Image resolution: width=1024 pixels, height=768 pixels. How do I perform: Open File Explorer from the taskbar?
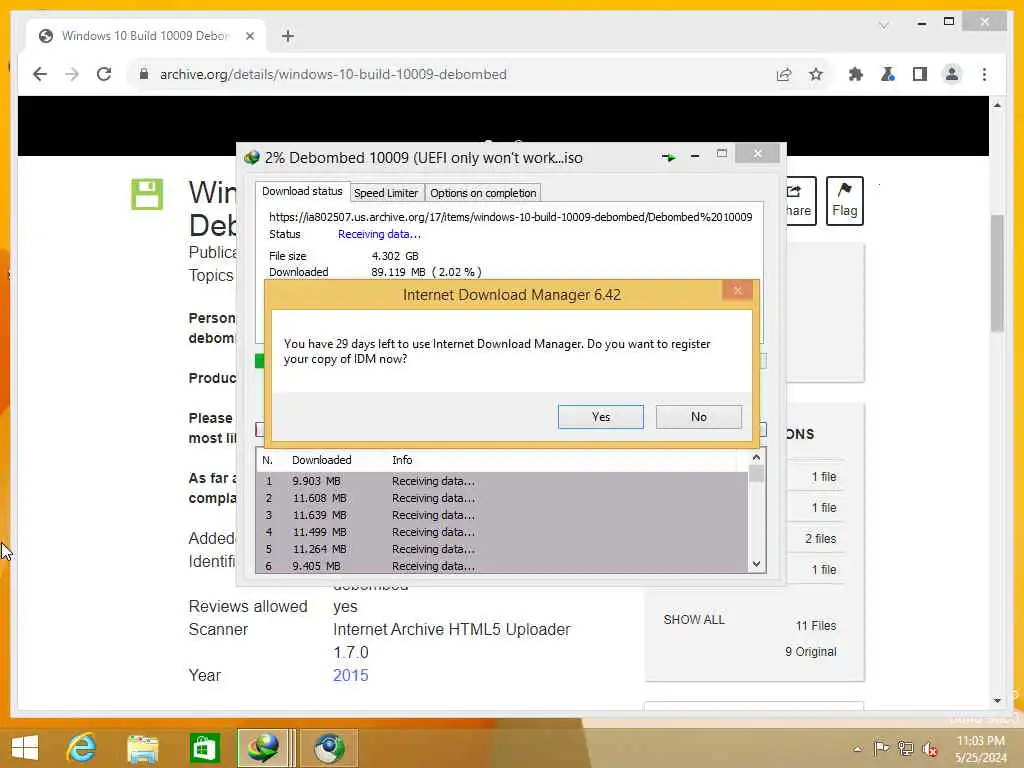point(143,747)
